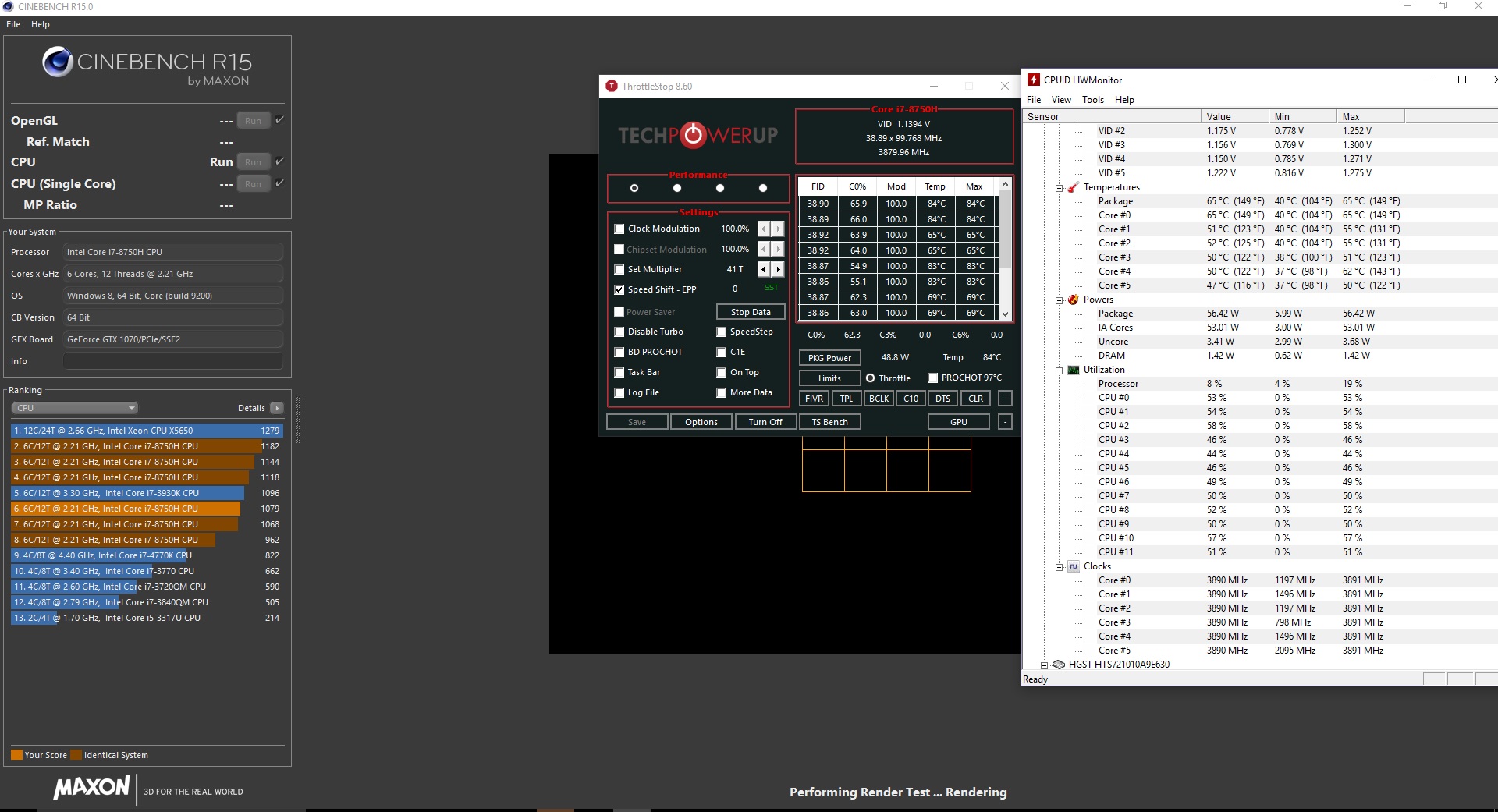The height and width of the screenshot is (812, 1498).
Task: Click the Value column header in HWMonitor
Action: tap(1234, 116)
